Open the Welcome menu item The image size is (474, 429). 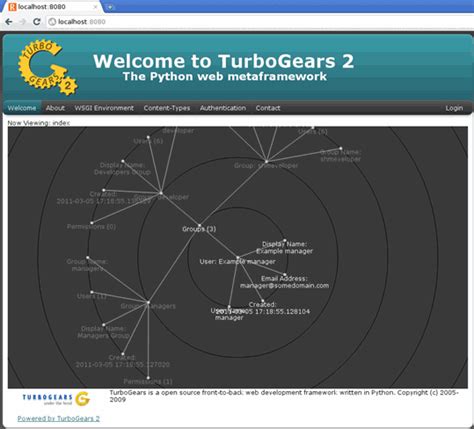(x=22, y=108)
